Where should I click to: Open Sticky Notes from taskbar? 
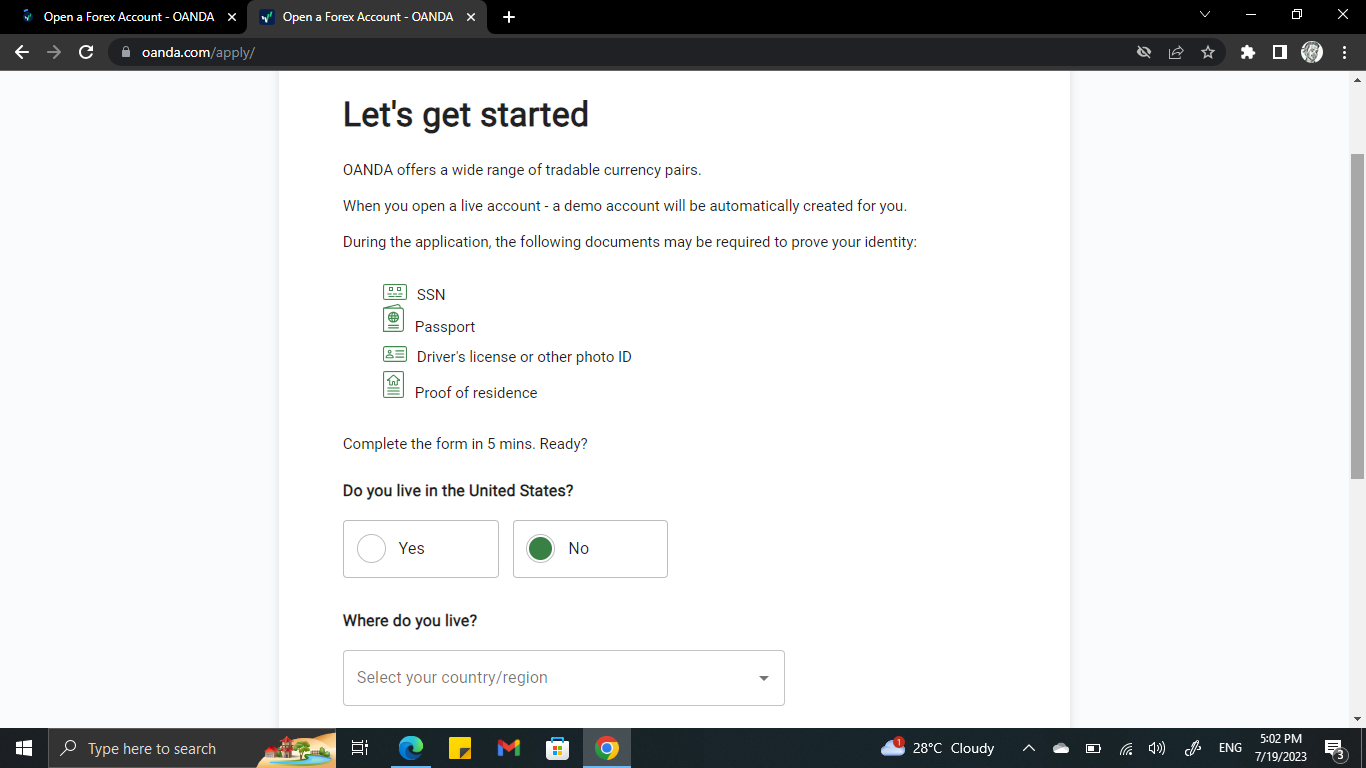coord(460,748)
